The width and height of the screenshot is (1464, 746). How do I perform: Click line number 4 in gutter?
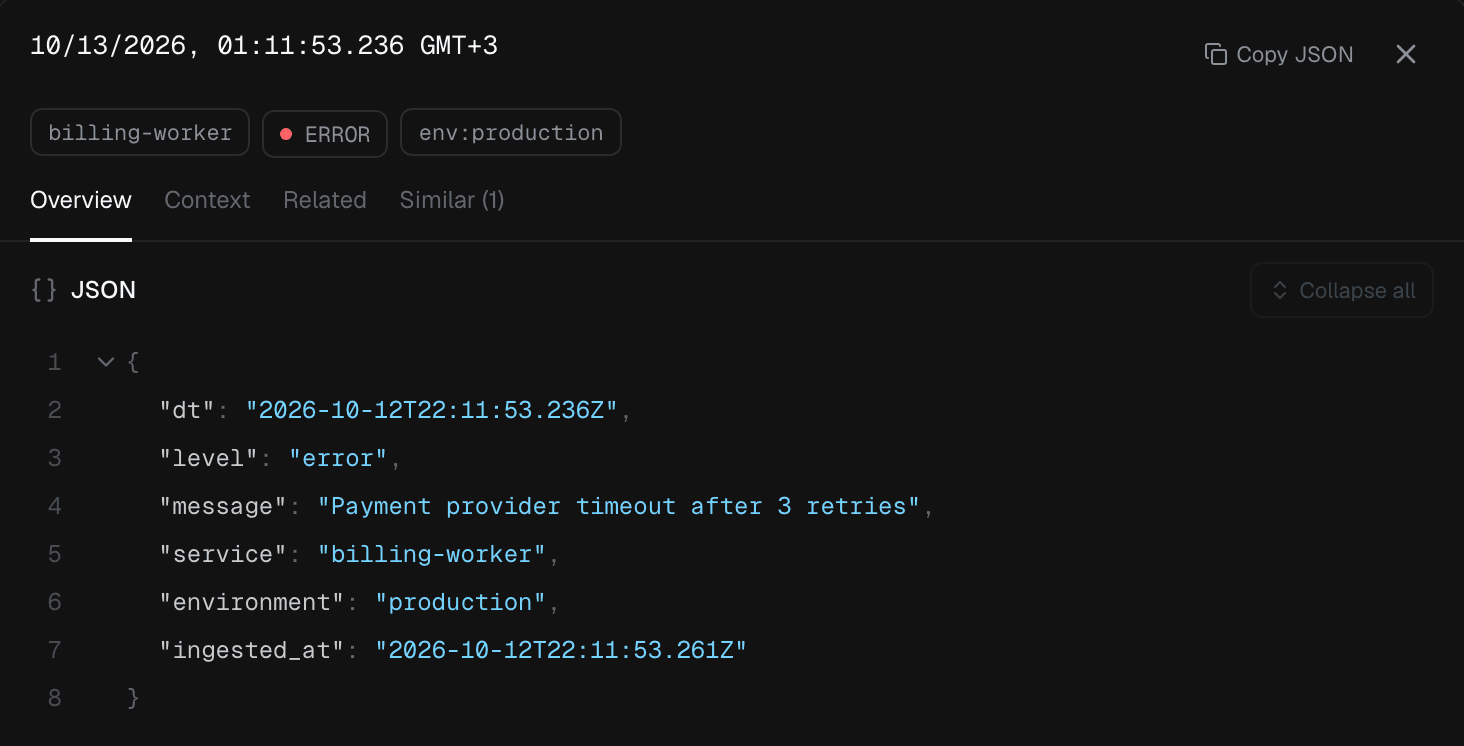point(55,506)
